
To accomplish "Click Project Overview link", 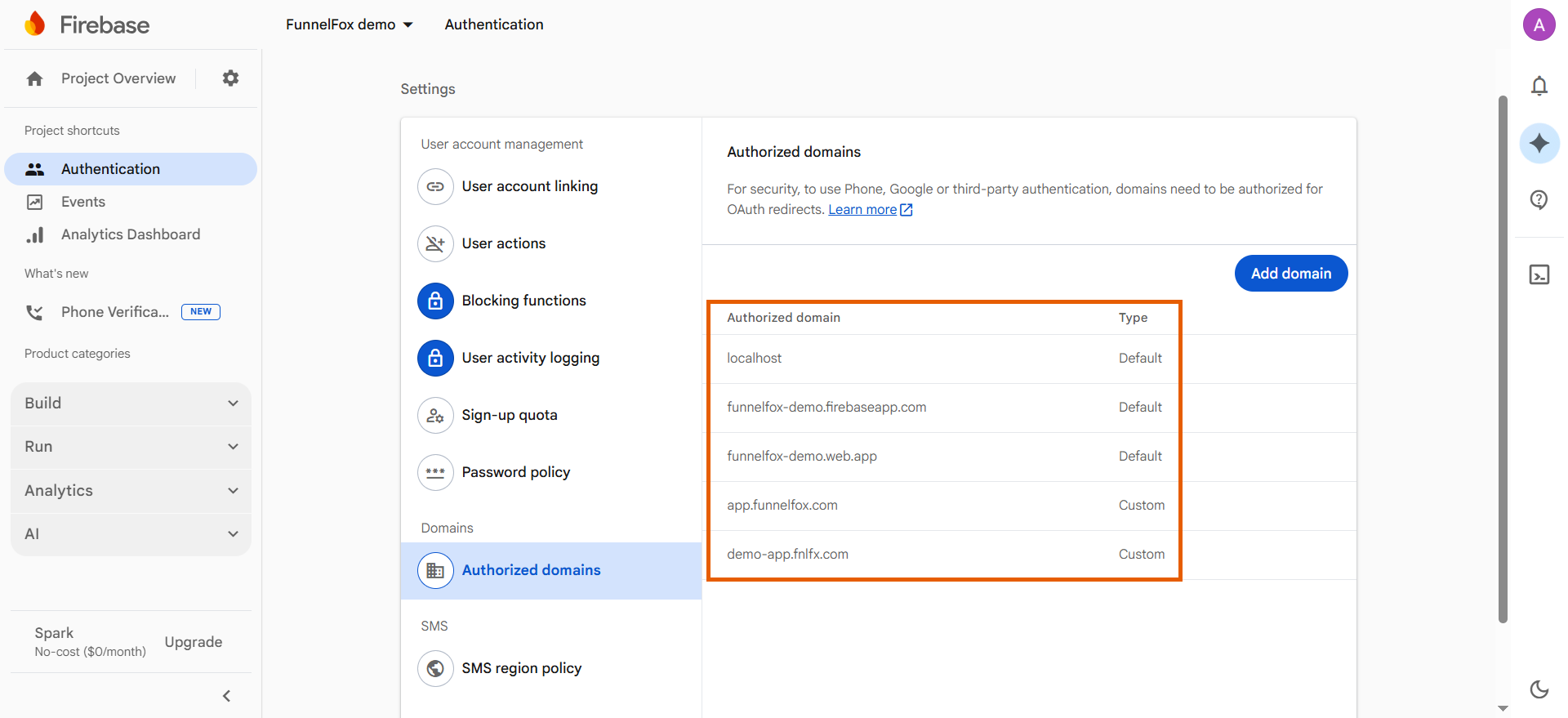I will point(118,78).
